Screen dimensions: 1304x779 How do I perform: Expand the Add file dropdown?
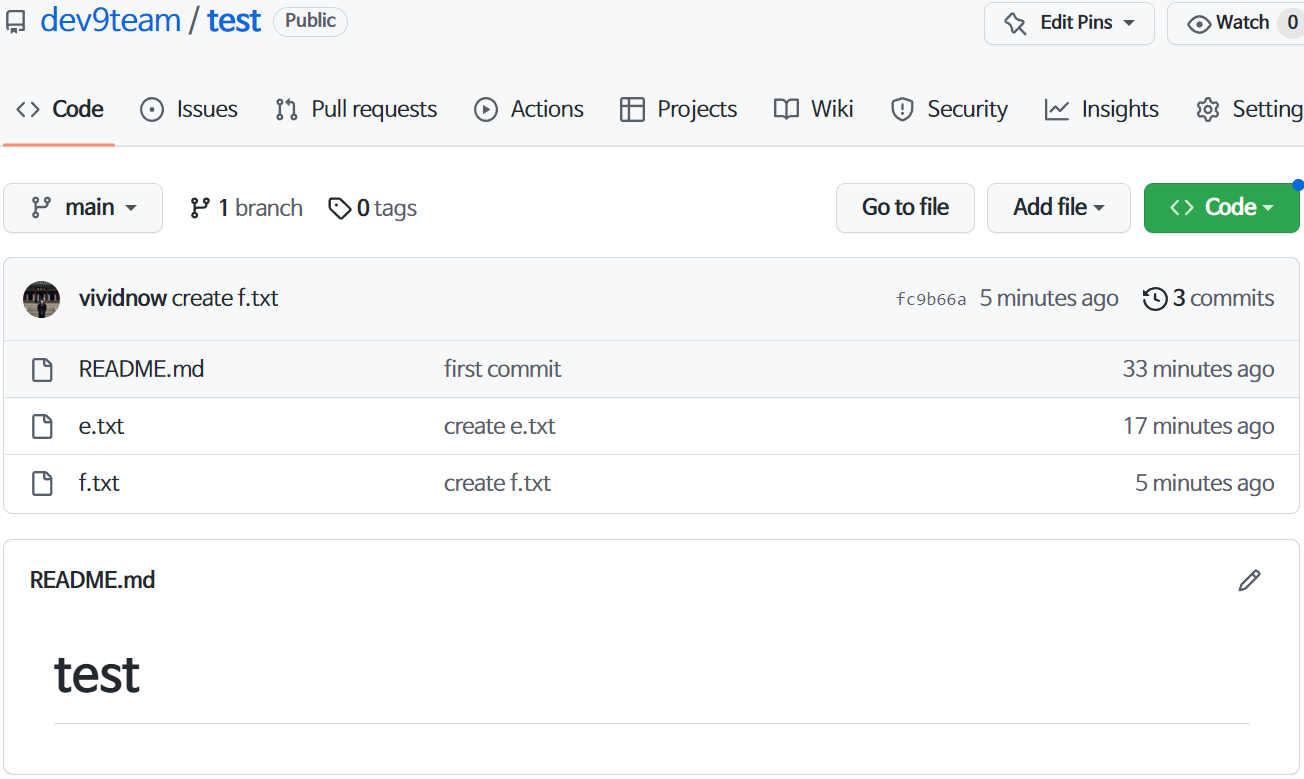pos(1059,208)
